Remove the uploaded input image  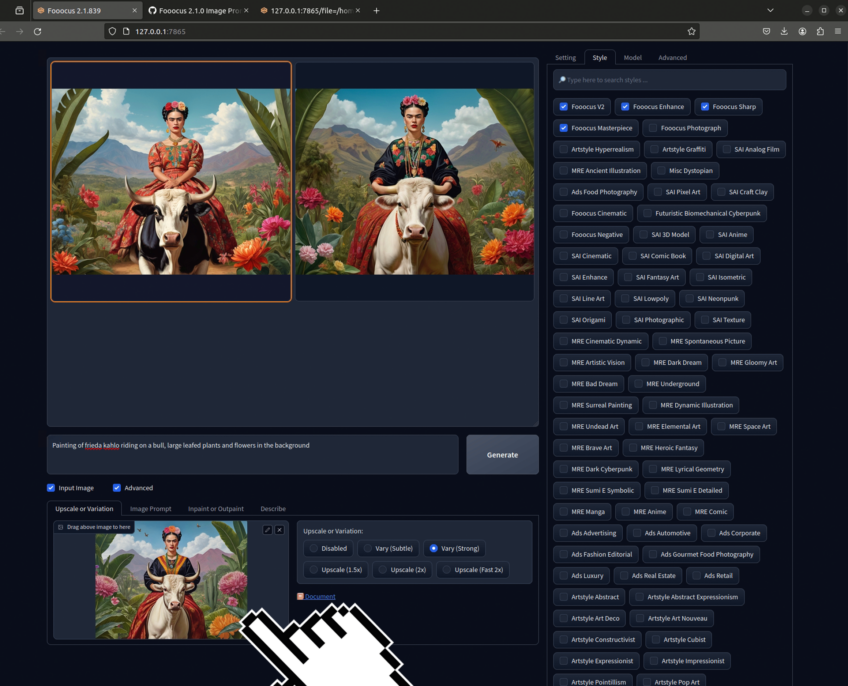[x=280, y=530]
